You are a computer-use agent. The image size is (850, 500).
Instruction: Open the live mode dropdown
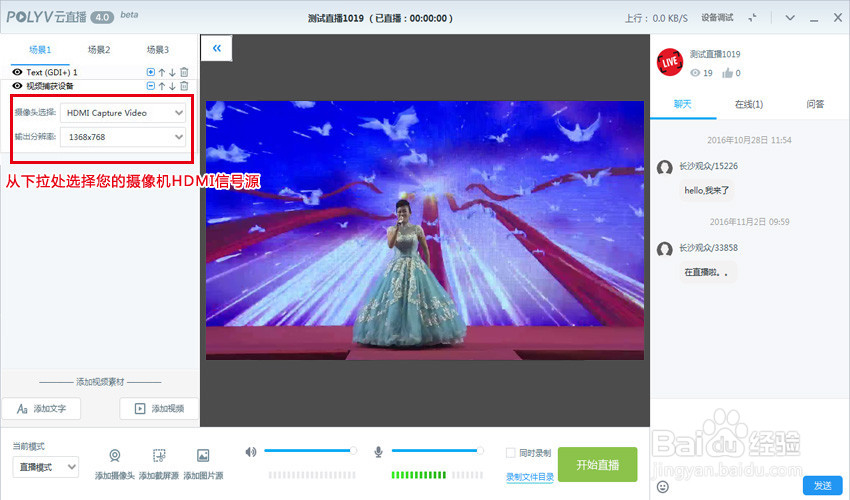click(x=46, y=467)
